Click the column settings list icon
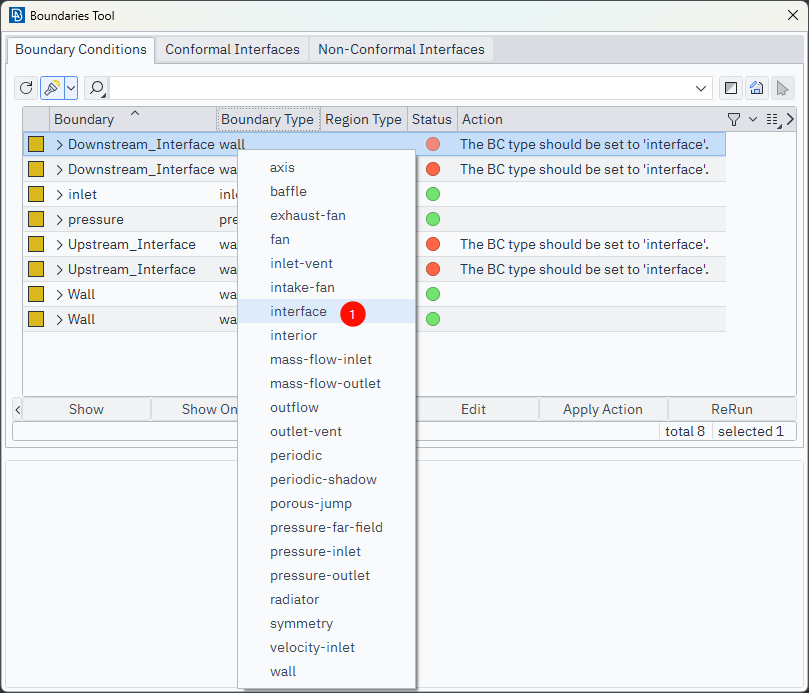The width and height of the screenshot is (809, 693). tap(771, 119)
